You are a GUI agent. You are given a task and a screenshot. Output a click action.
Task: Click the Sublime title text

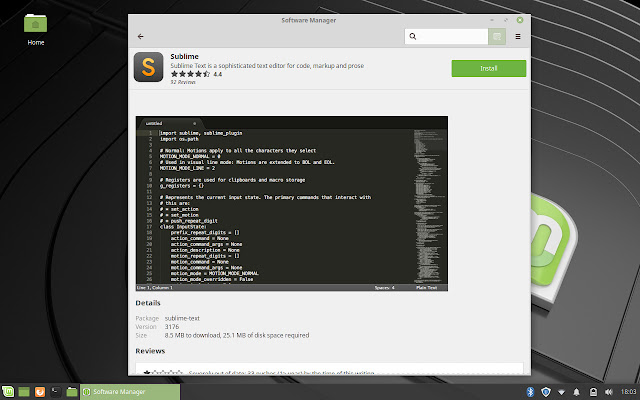click(184, 56)
